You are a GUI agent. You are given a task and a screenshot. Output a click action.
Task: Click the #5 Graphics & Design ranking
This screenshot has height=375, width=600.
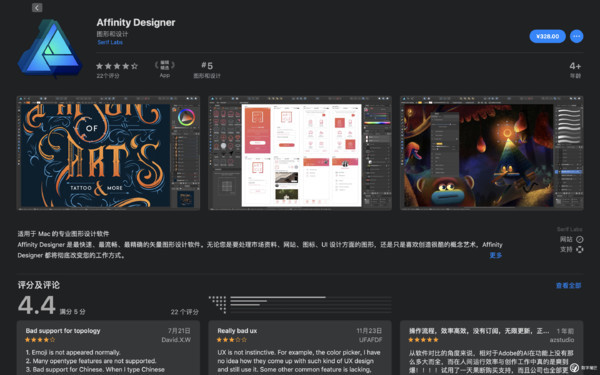207,70
